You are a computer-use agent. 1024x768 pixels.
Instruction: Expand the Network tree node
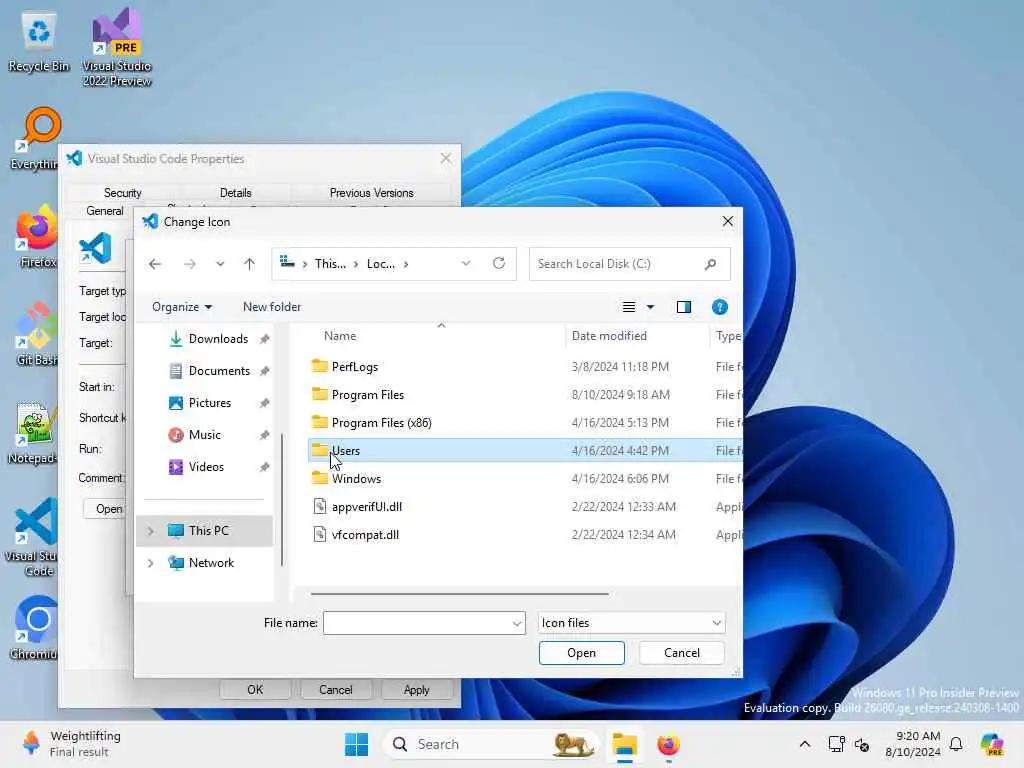tap(151, 563)
